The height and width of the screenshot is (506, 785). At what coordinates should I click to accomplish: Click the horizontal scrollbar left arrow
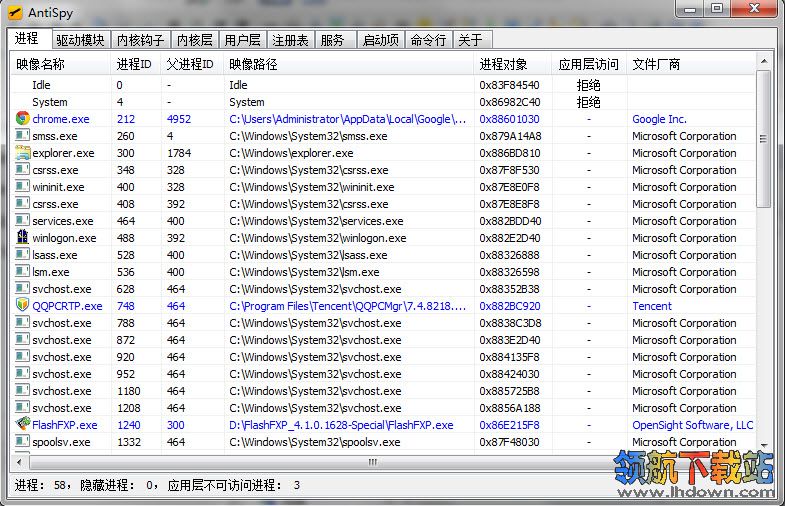click(x=19, y=461)
